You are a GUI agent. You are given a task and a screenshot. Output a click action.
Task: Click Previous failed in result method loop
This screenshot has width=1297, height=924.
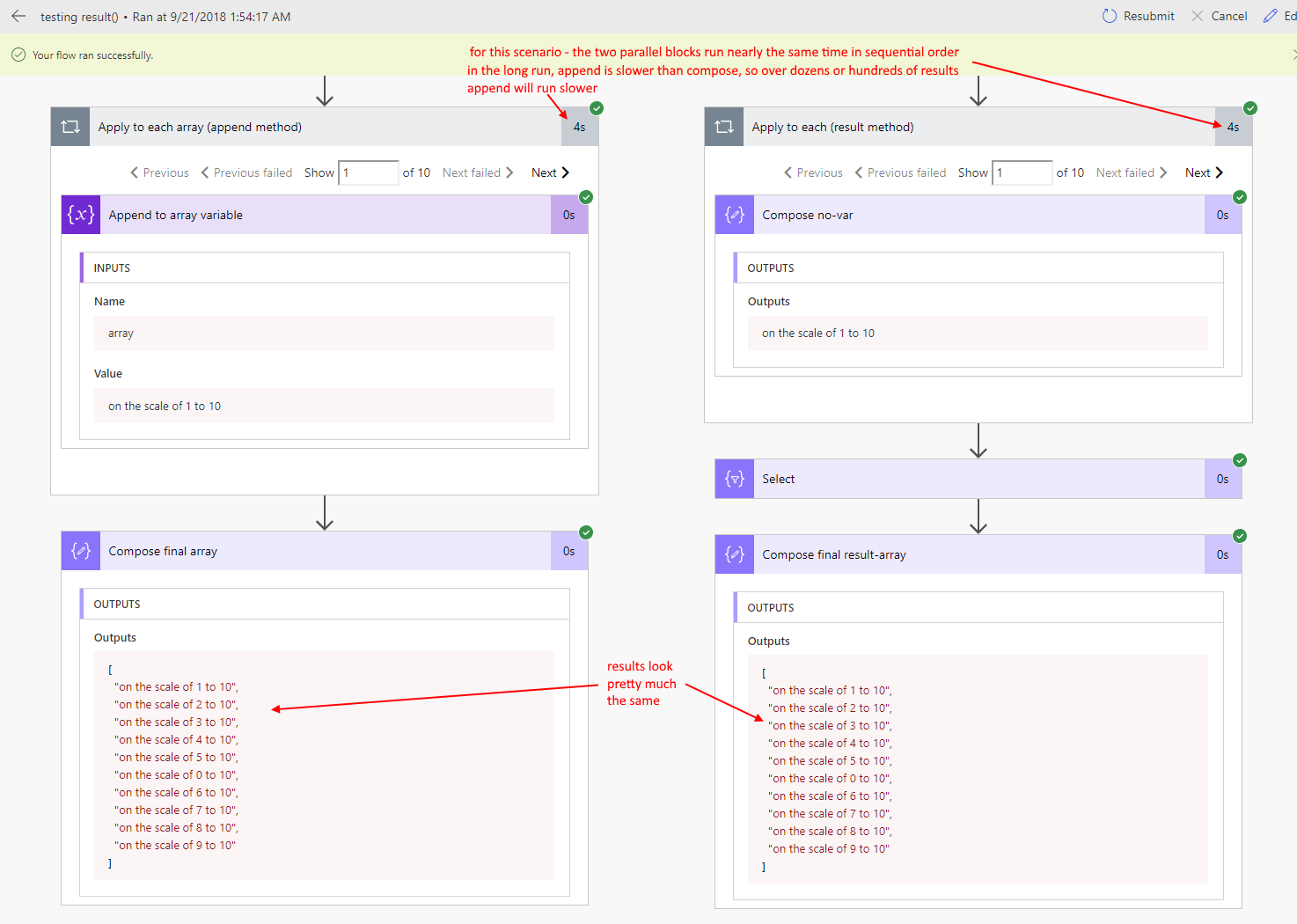tap(900, 172)
